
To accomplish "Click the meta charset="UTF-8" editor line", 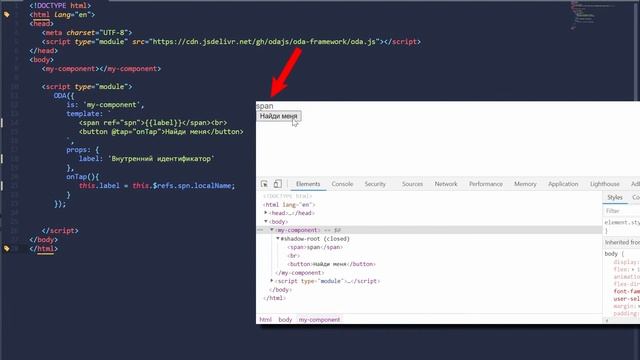I will [x=87, y=33].
